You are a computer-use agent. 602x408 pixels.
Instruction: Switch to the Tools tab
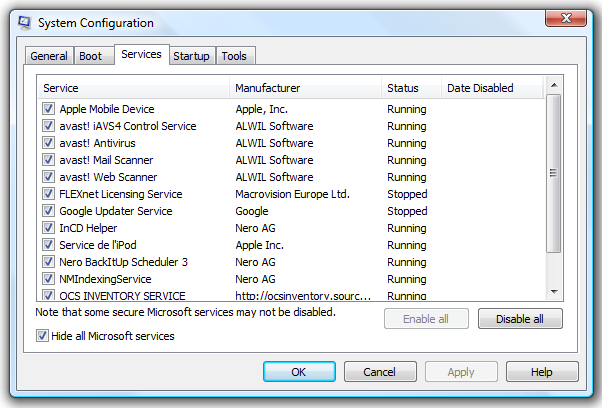pos(234,56)
